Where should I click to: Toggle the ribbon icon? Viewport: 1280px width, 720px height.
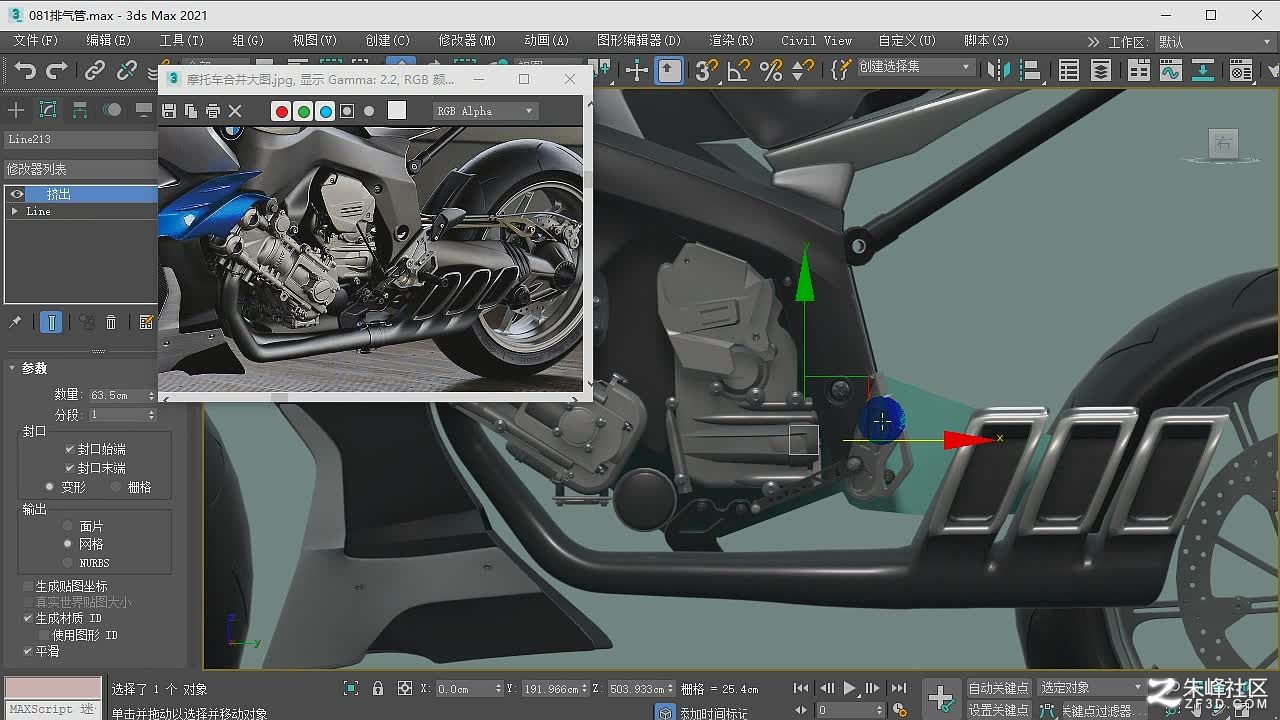(1138, 70)
